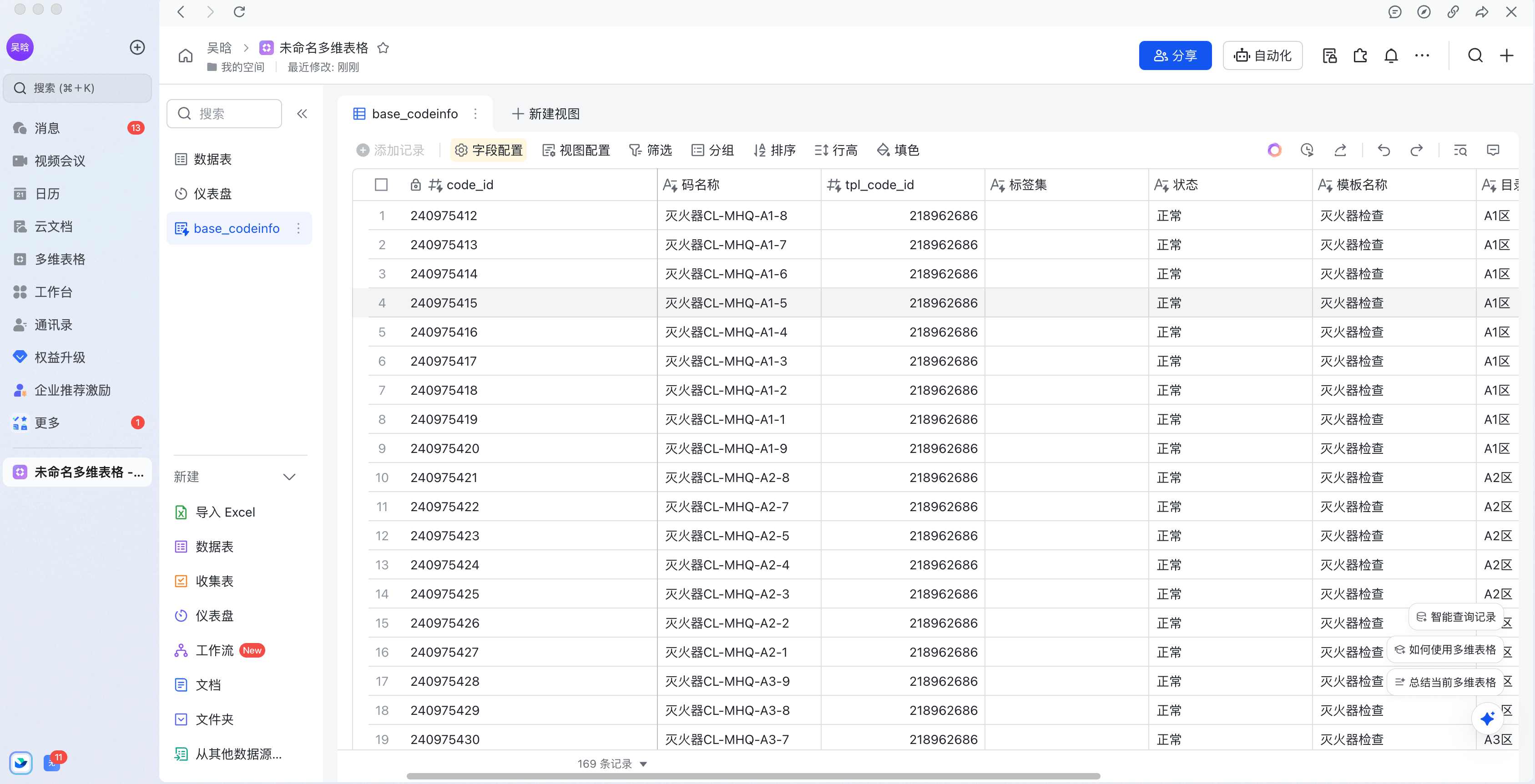Click the large plus icon in header
This screenshot has width=1535, height=784.
[x=1507, y=56]
